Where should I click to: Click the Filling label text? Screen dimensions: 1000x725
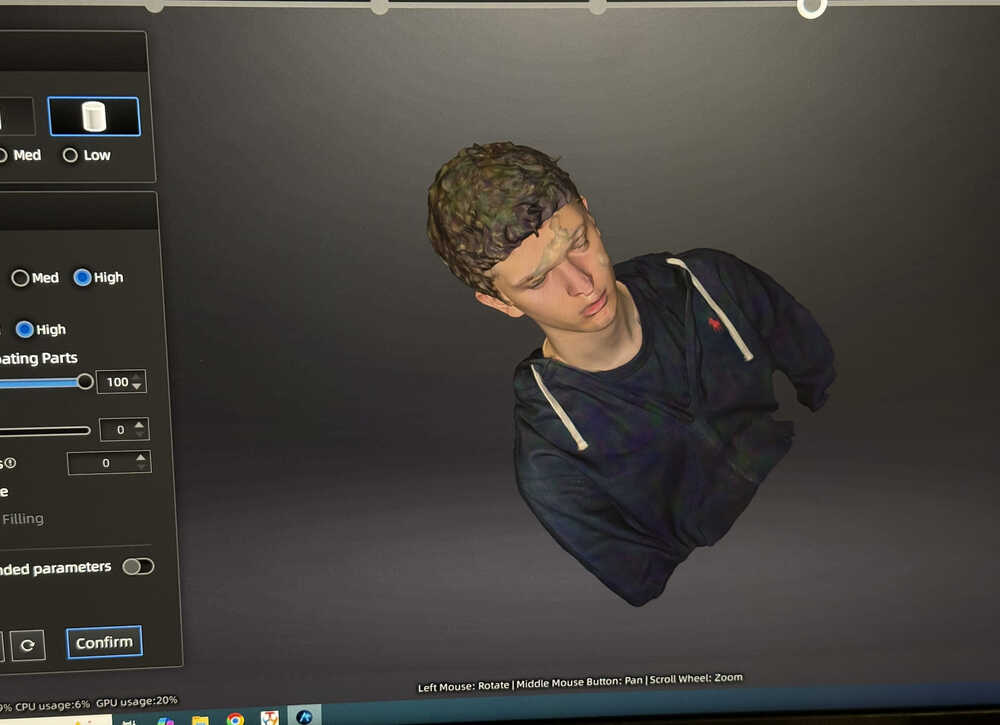(23, 519)
